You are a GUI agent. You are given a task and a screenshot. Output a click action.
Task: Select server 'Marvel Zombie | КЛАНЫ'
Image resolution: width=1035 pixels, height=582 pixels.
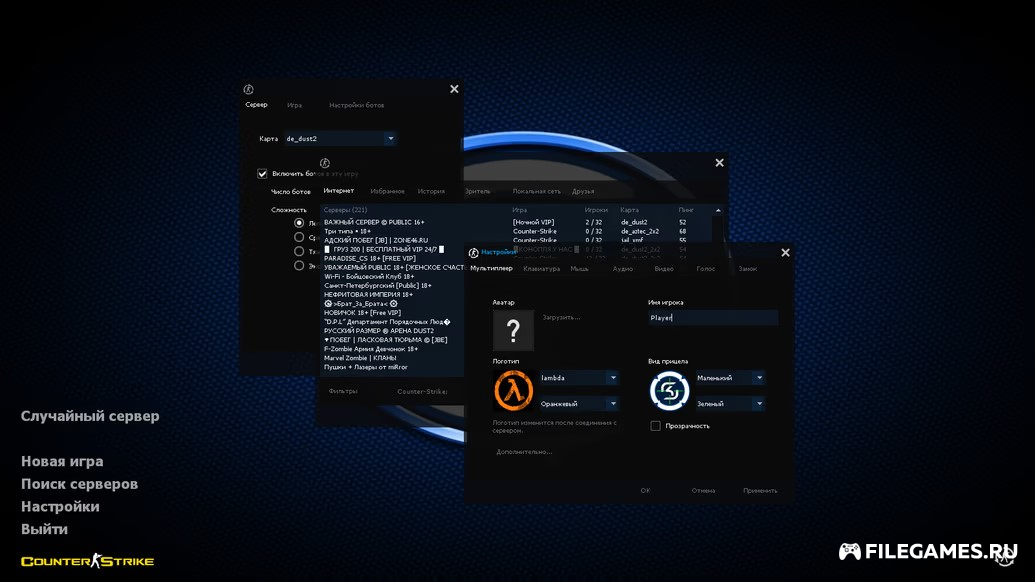(x=360, y=358)
